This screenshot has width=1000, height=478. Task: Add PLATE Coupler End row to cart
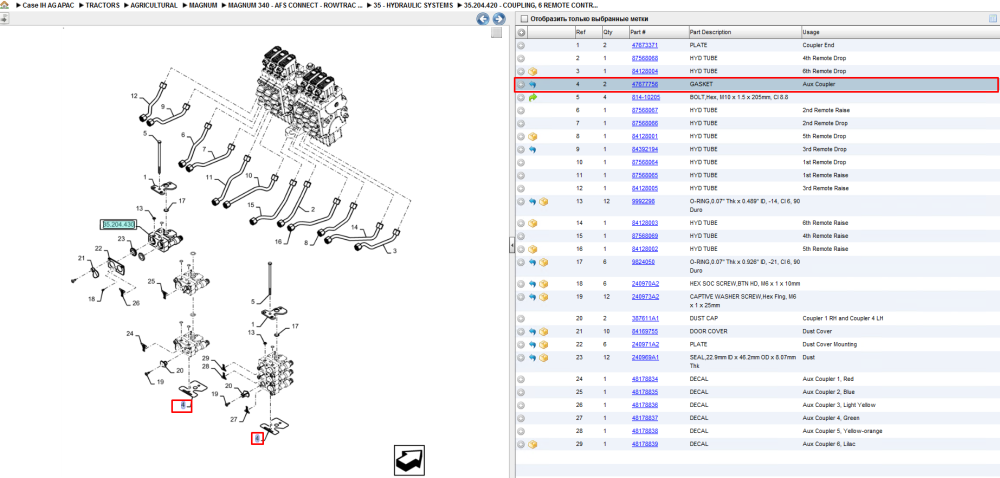point(521,45)
